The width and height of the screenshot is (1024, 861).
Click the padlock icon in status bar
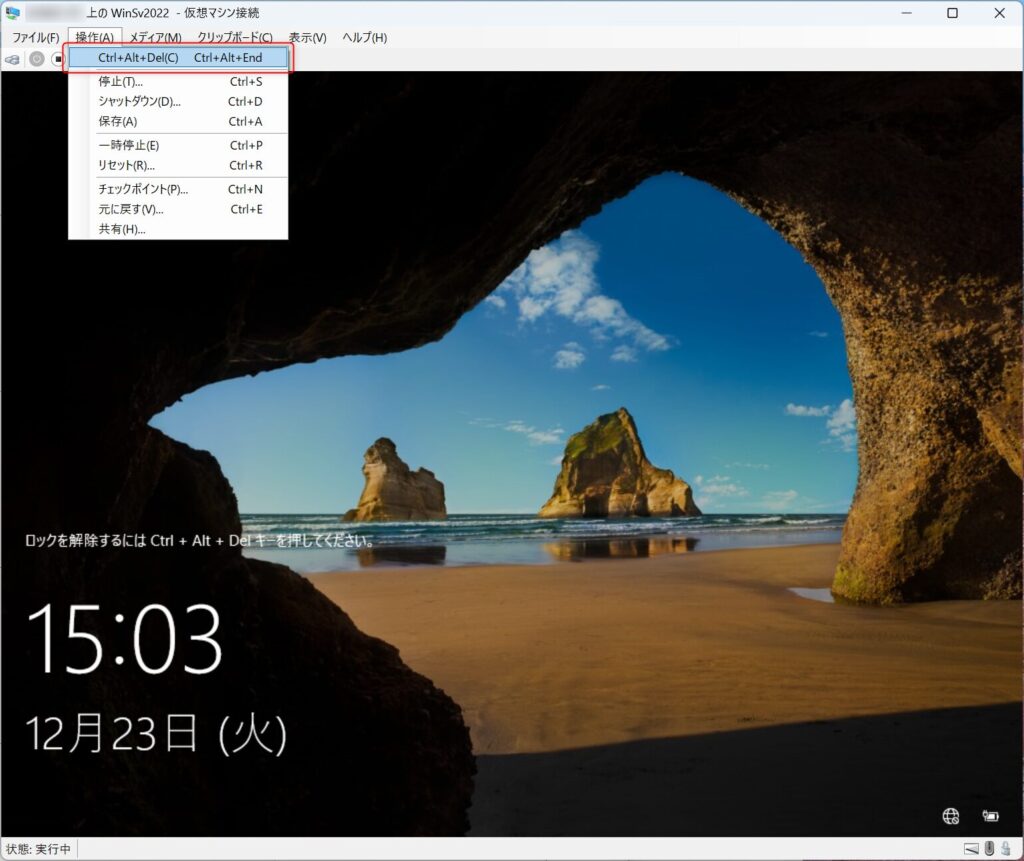pos(1005,849)
